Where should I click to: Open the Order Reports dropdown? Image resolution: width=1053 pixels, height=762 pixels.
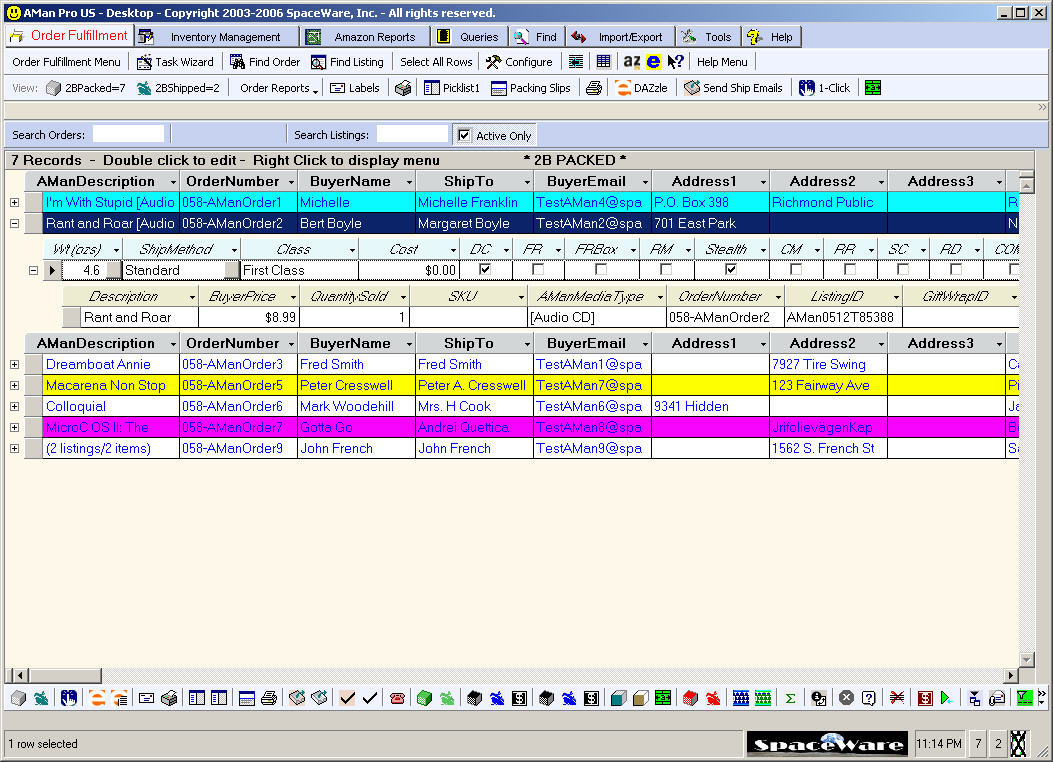click(279, 88)
